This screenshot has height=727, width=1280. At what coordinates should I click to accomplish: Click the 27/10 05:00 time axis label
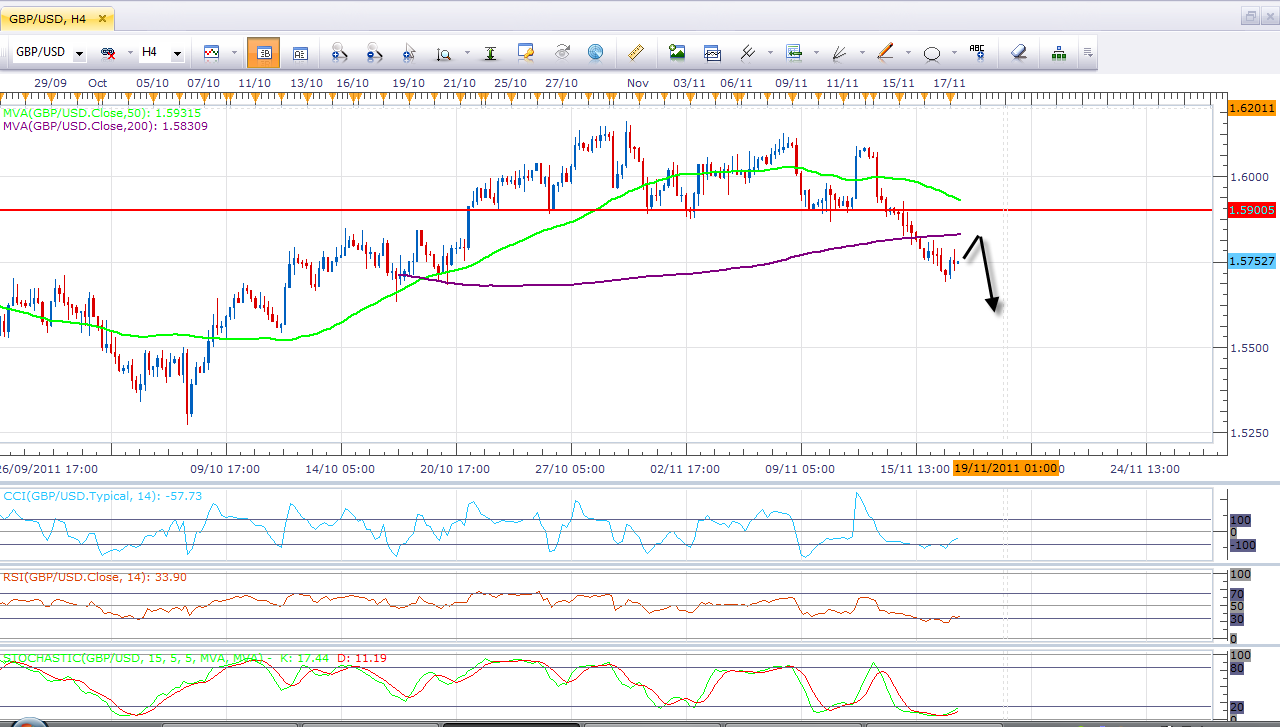tap(570, 468)
